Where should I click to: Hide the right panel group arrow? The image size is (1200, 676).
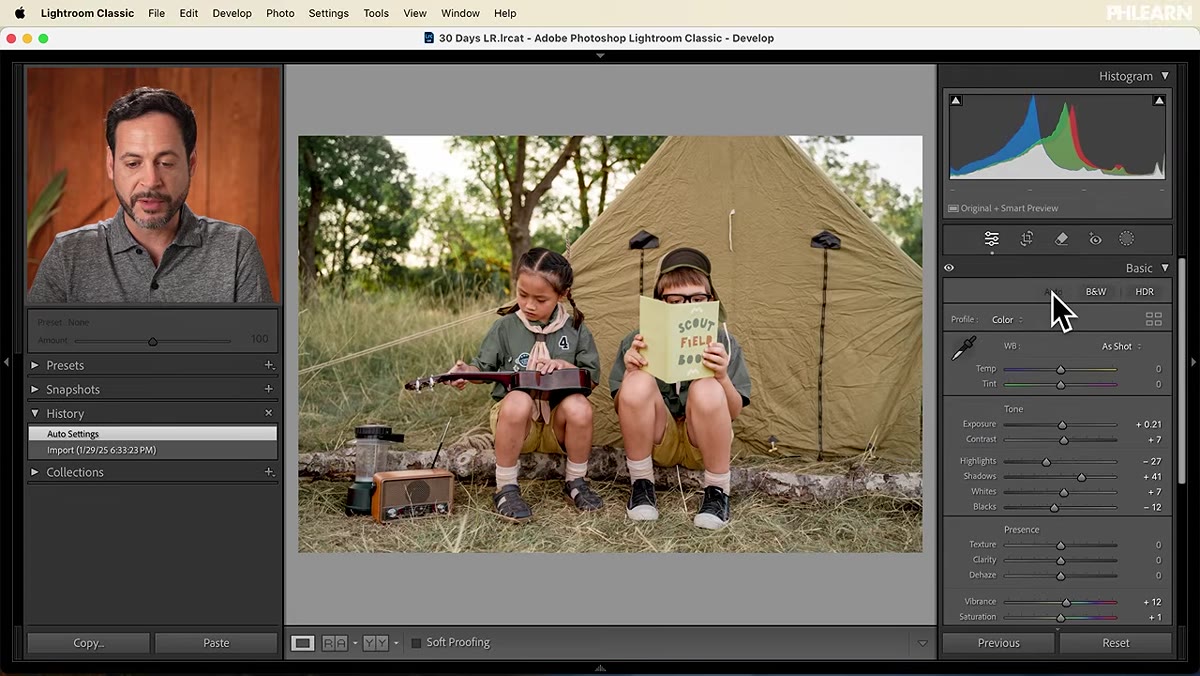pos(1193,362)
